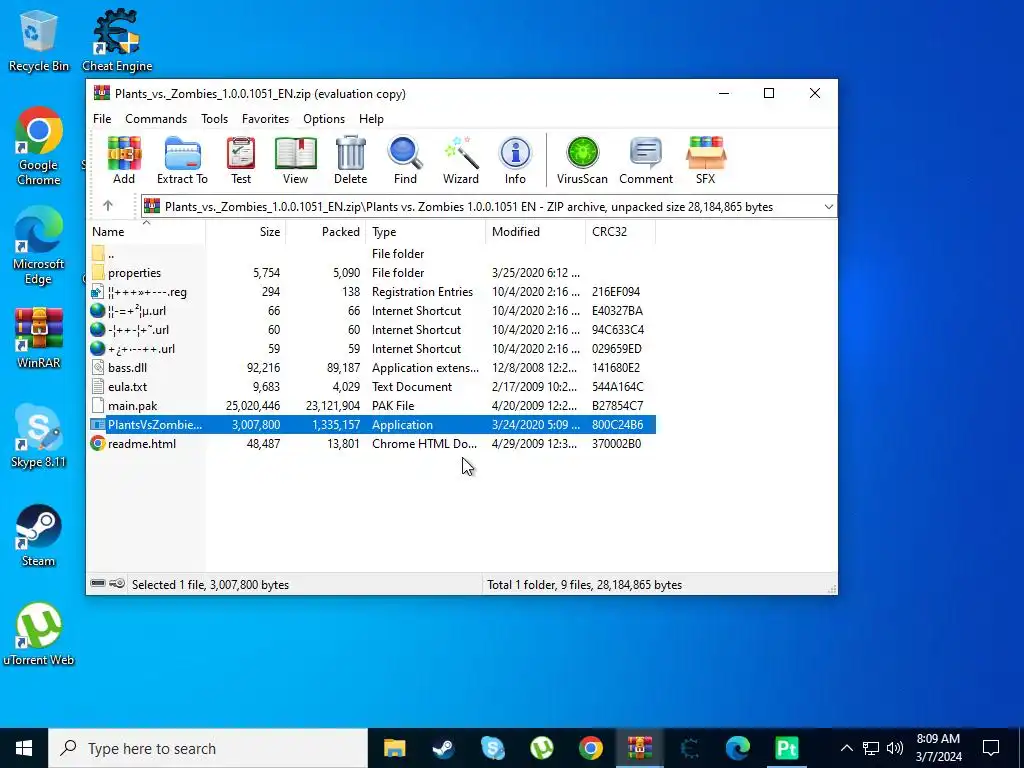Go up one folder level arrow
The image size is (1024, 768).
tap(108, 206)
